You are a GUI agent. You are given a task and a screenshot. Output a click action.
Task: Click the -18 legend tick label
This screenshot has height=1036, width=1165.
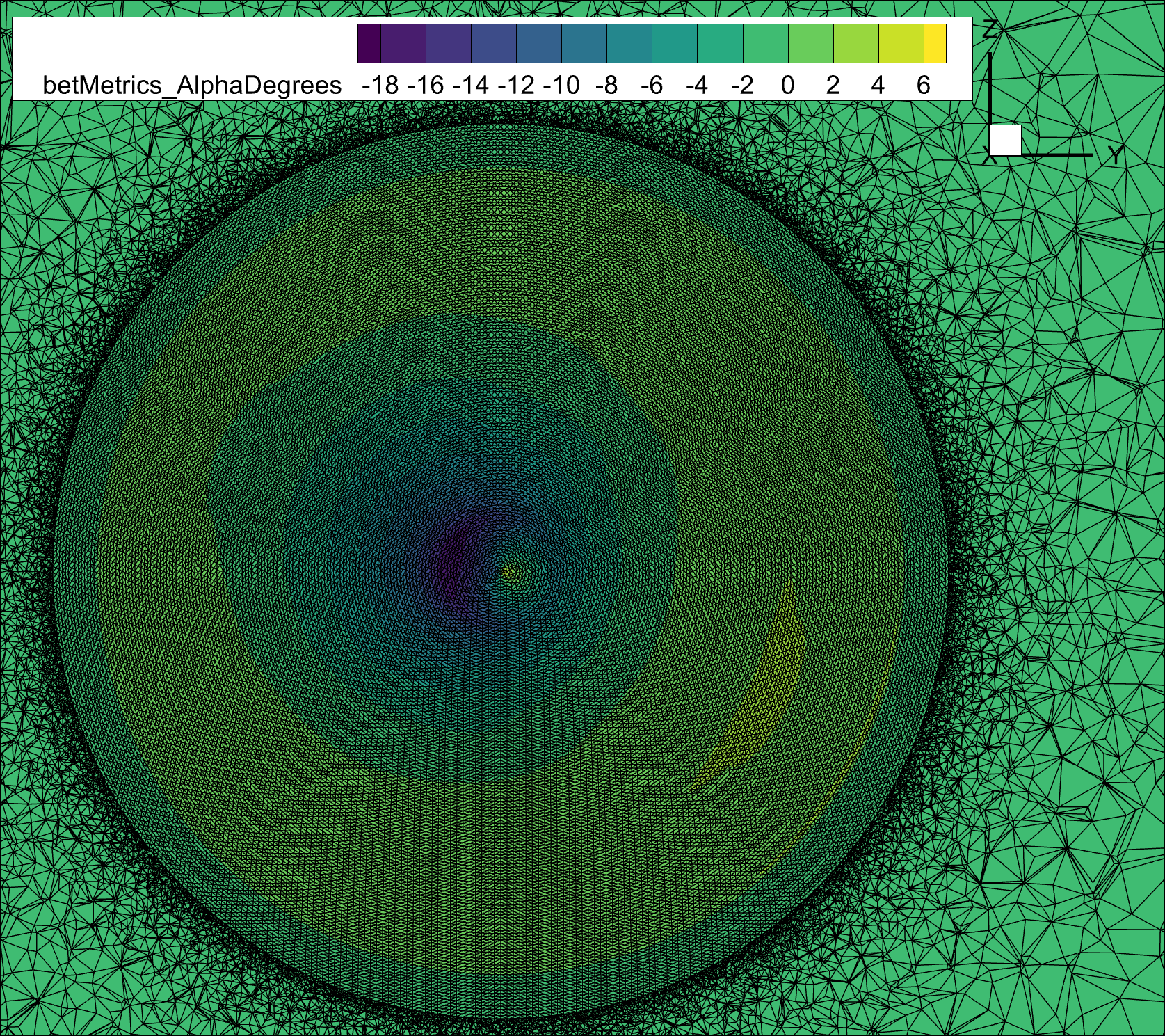pyautogui.click(x=380, y=86)
